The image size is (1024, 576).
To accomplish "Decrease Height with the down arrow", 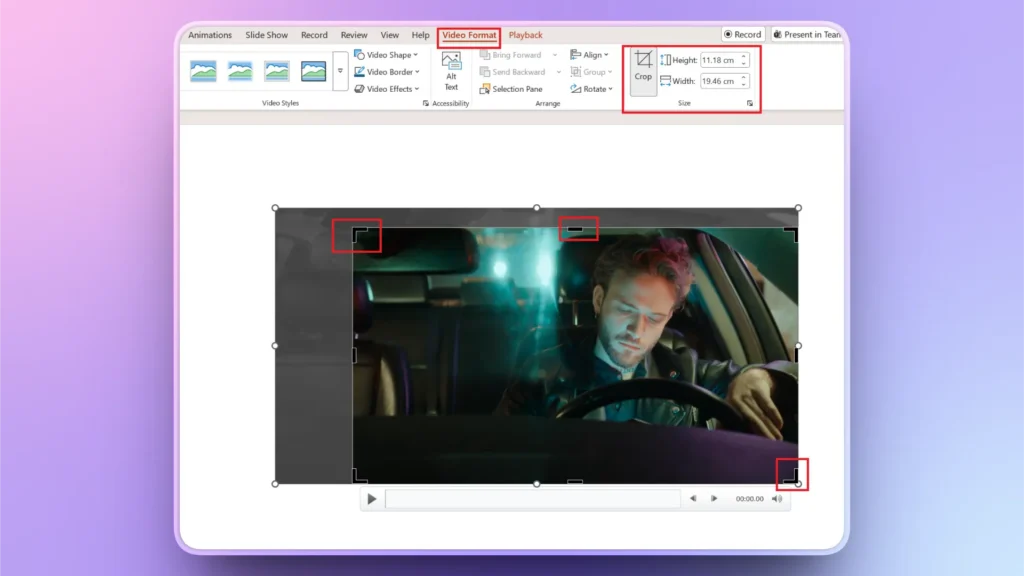I will point(744,63).
